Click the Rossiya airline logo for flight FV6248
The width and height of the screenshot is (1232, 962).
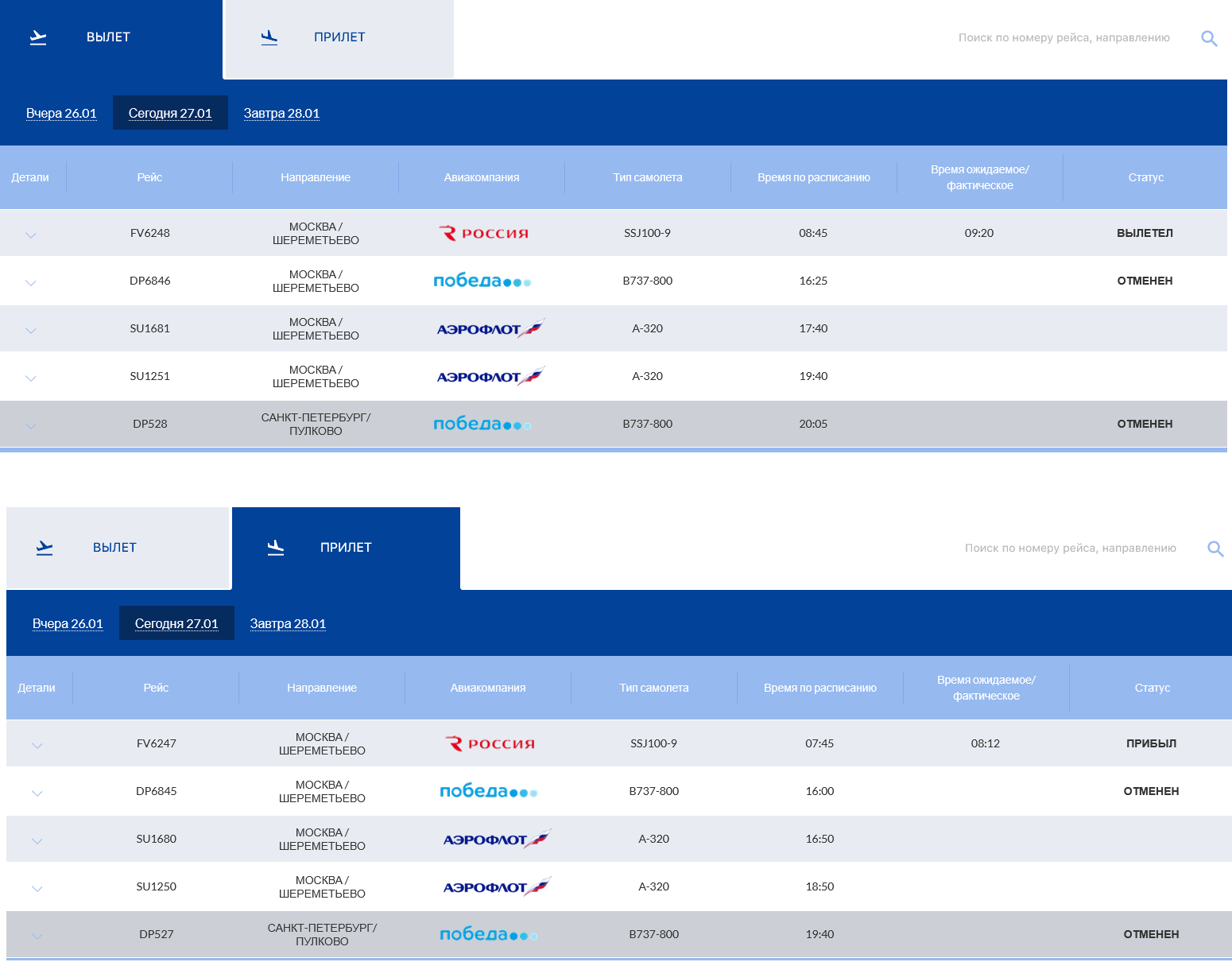tap(483, 233)
